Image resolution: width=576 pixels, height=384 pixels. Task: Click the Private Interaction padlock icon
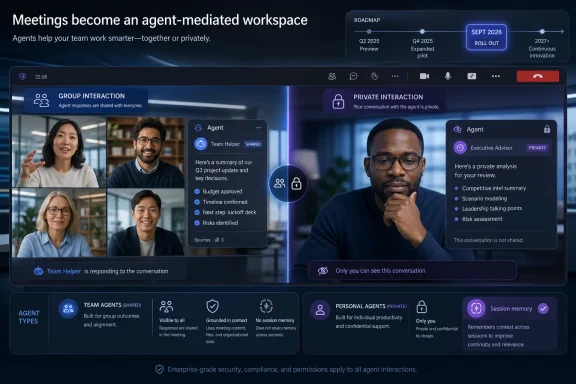338,101
